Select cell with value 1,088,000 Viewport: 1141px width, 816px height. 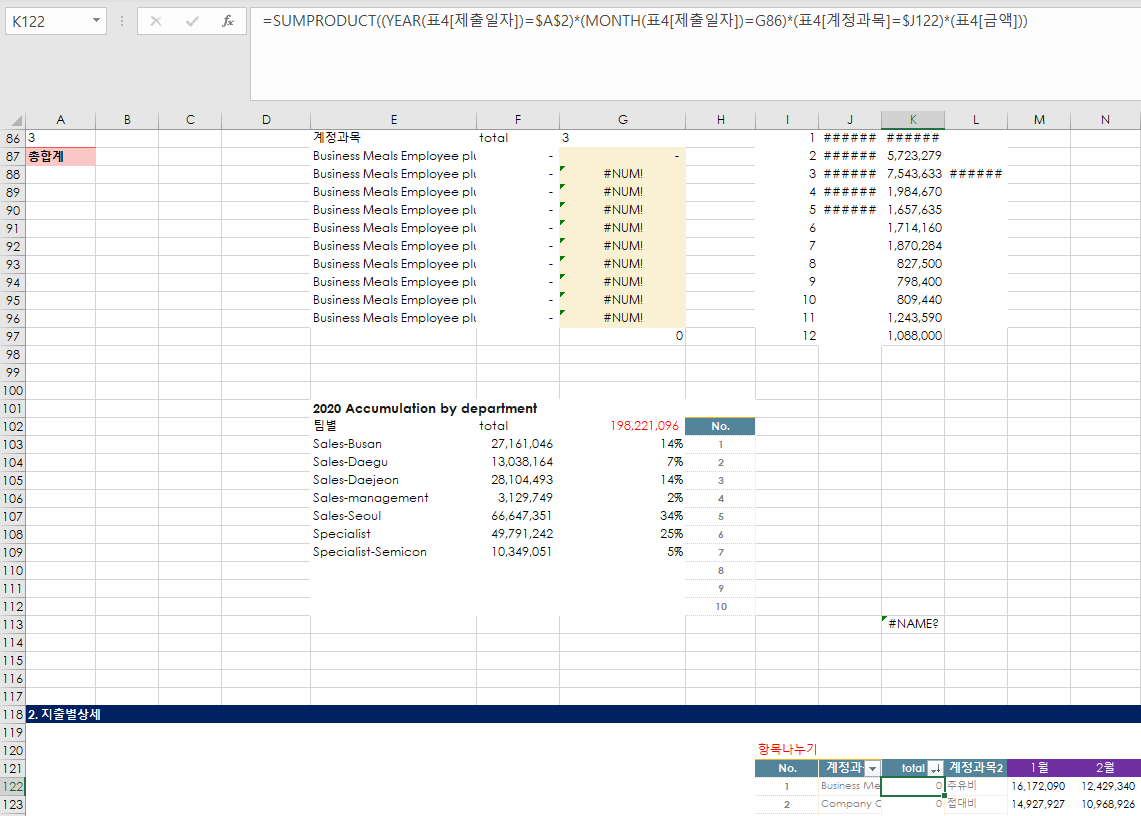pyautogui.click(x=913, y=336)
